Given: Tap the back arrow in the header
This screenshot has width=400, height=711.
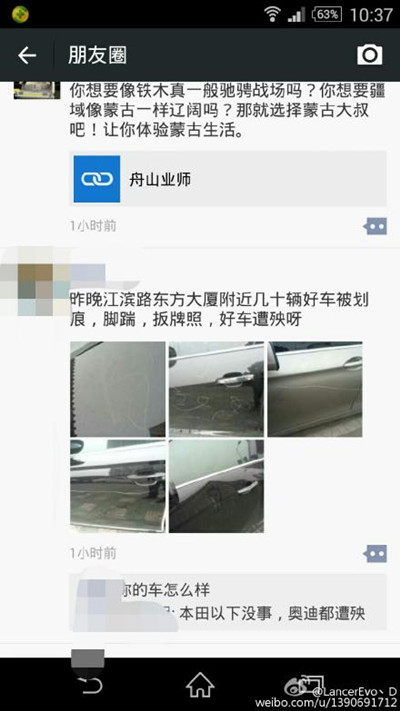Looking at the screenshot, I should point(27,55).
